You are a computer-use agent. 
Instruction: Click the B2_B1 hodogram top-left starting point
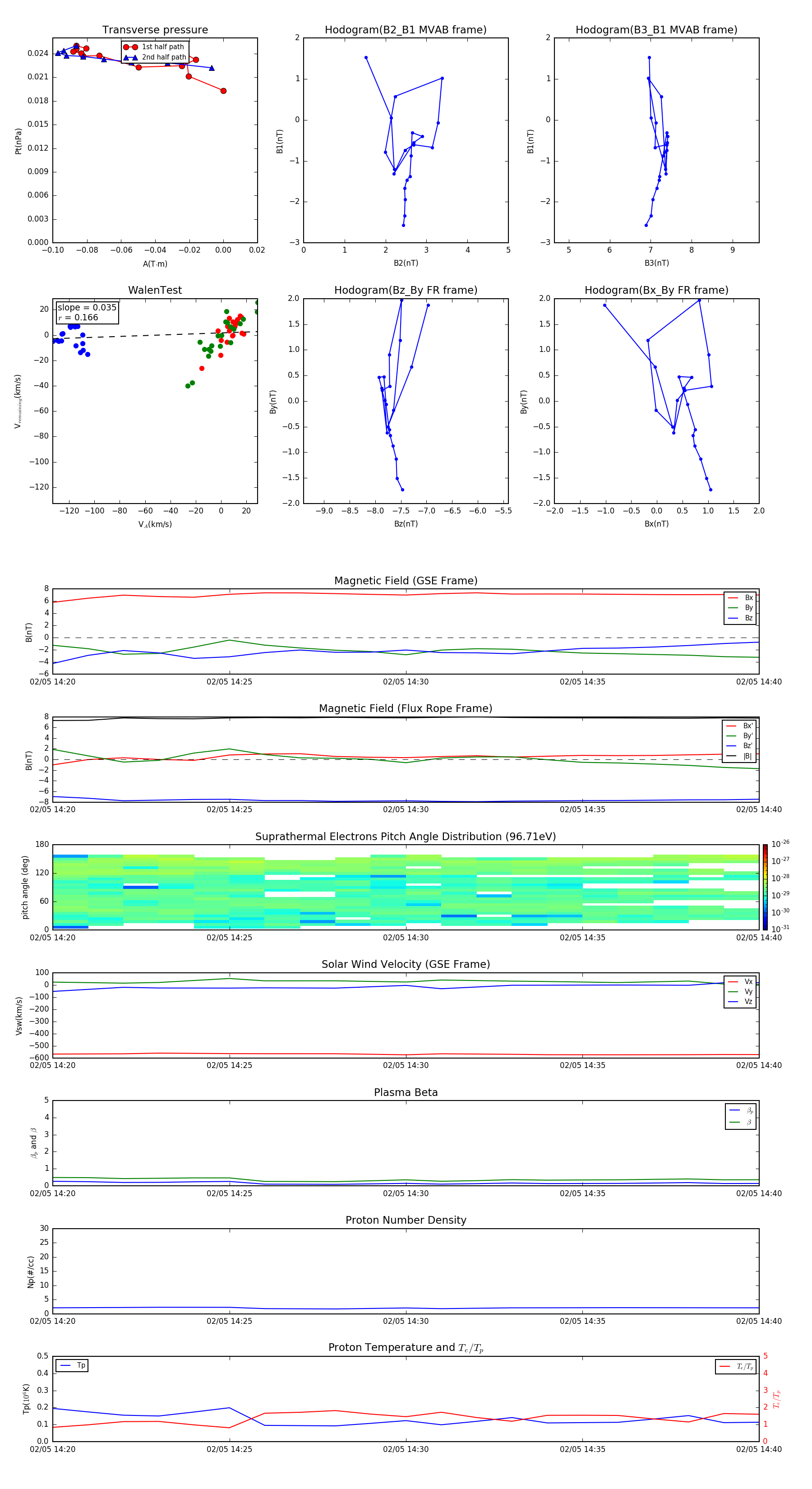point(366,58)
